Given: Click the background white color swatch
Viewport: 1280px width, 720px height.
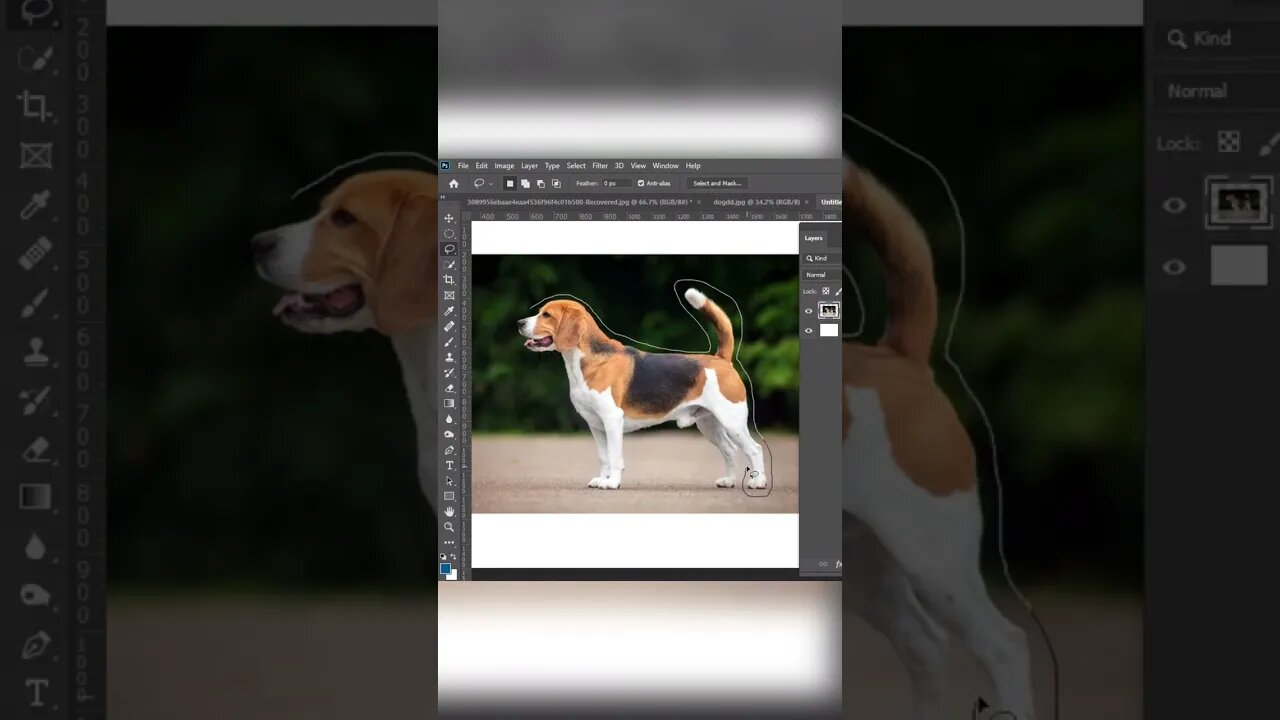Looking at the screenshot, I should (452, 574).
